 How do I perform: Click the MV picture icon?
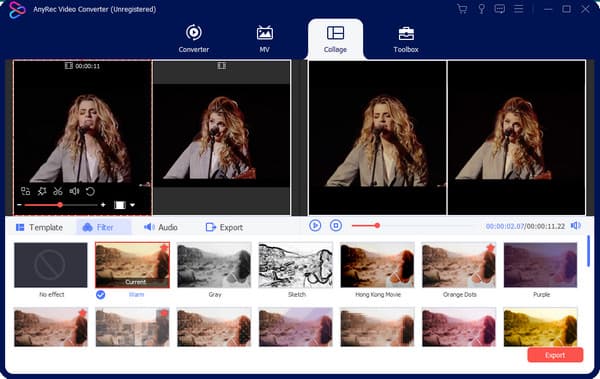tap(264, 33)
